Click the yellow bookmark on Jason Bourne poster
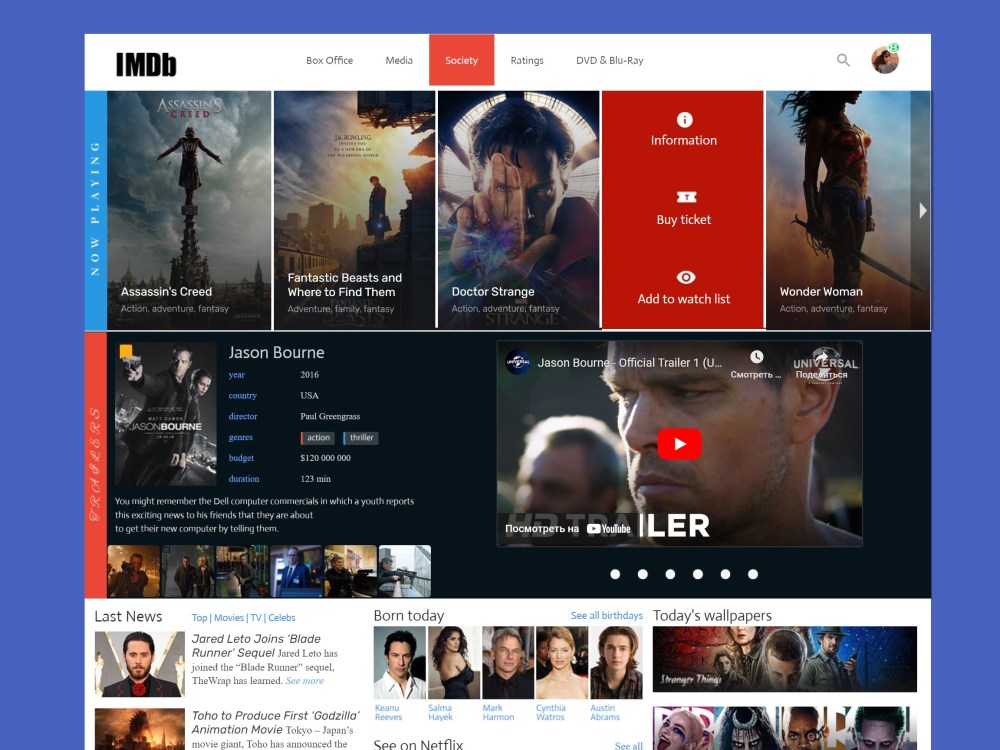1000x750 pixels. click(126, 351)
